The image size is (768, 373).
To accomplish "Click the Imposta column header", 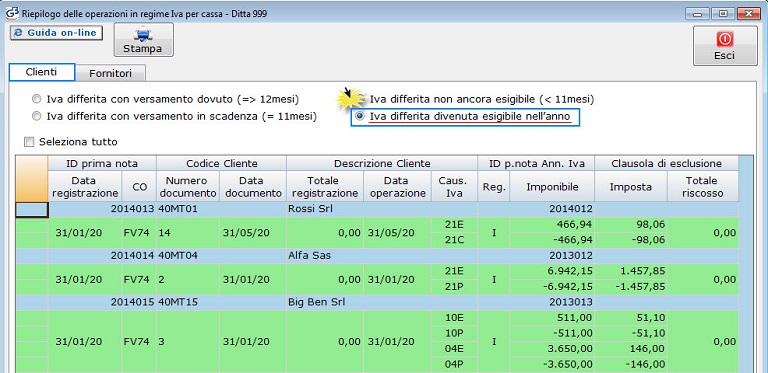I will 631,186.
